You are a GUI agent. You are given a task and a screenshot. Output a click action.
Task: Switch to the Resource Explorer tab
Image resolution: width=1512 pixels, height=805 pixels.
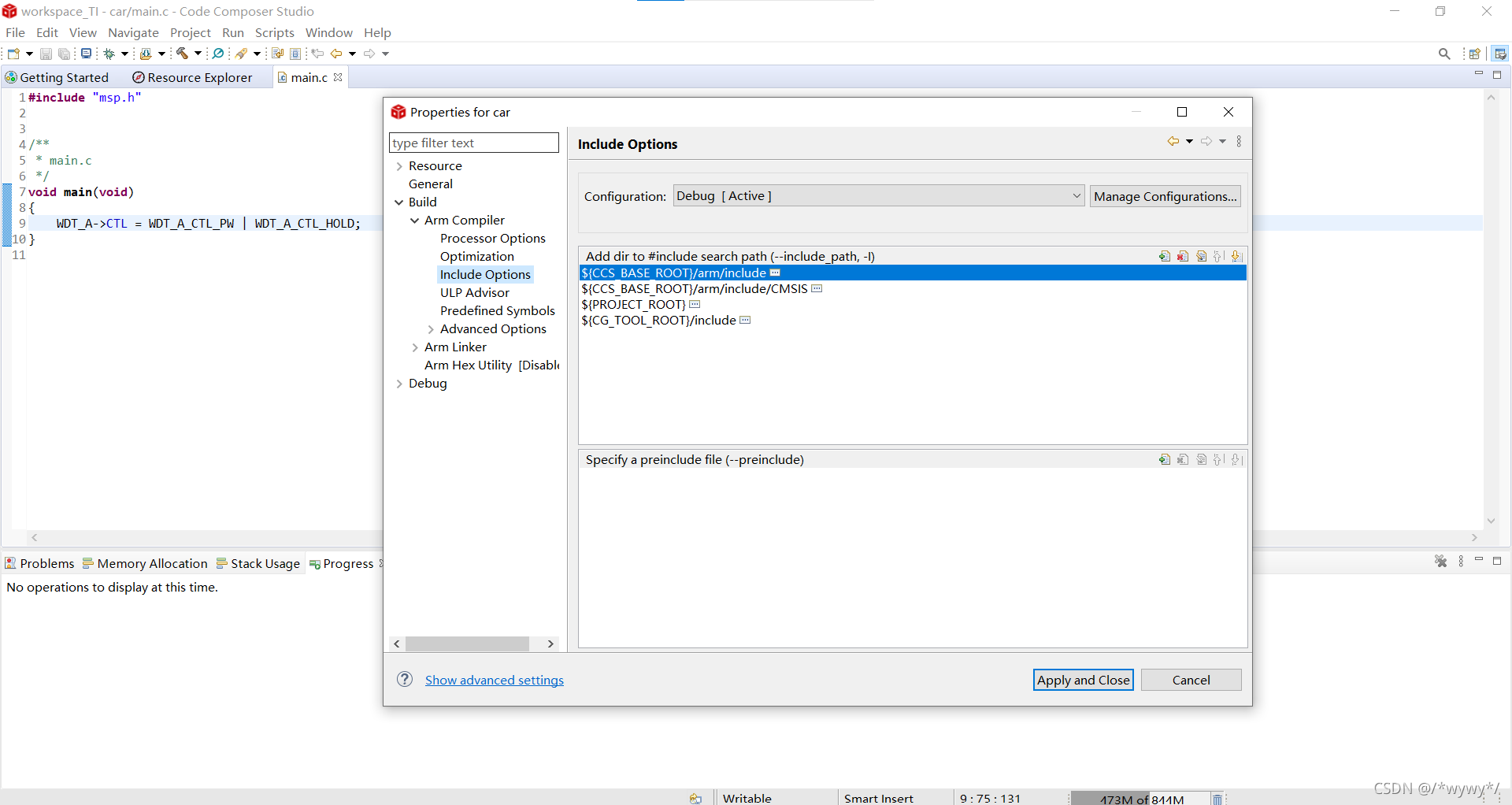click(x=193, y=77)
